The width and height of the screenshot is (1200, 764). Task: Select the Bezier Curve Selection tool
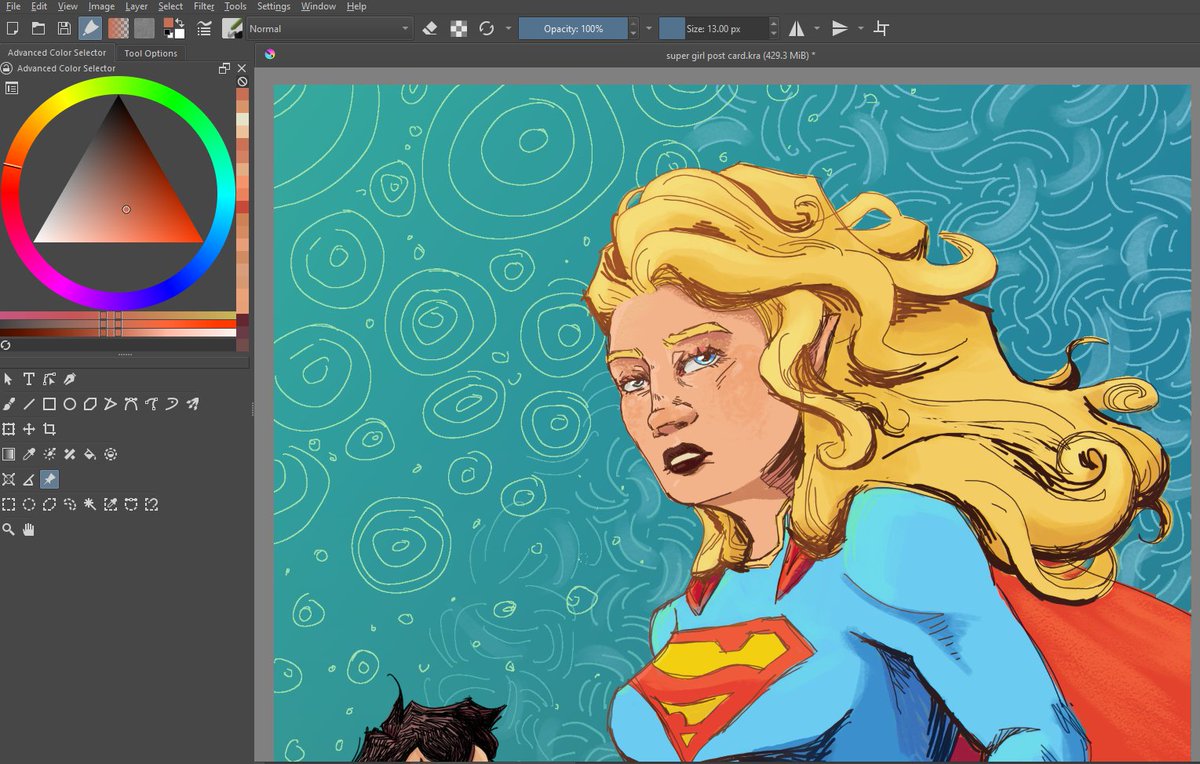(x=131, y=504)
